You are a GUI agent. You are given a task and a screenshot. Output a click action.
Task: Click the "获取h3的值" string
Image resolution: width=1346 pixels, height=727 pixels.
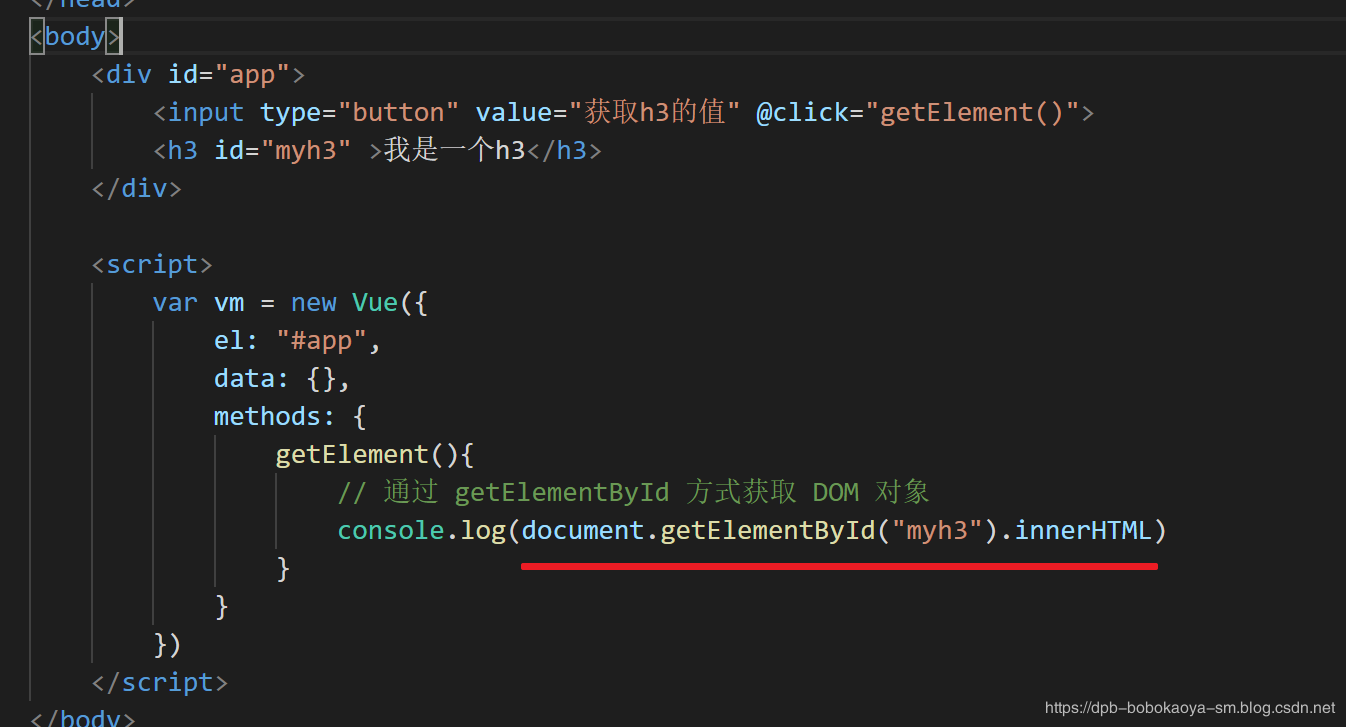pyautogui.click(x=654, y=112)
